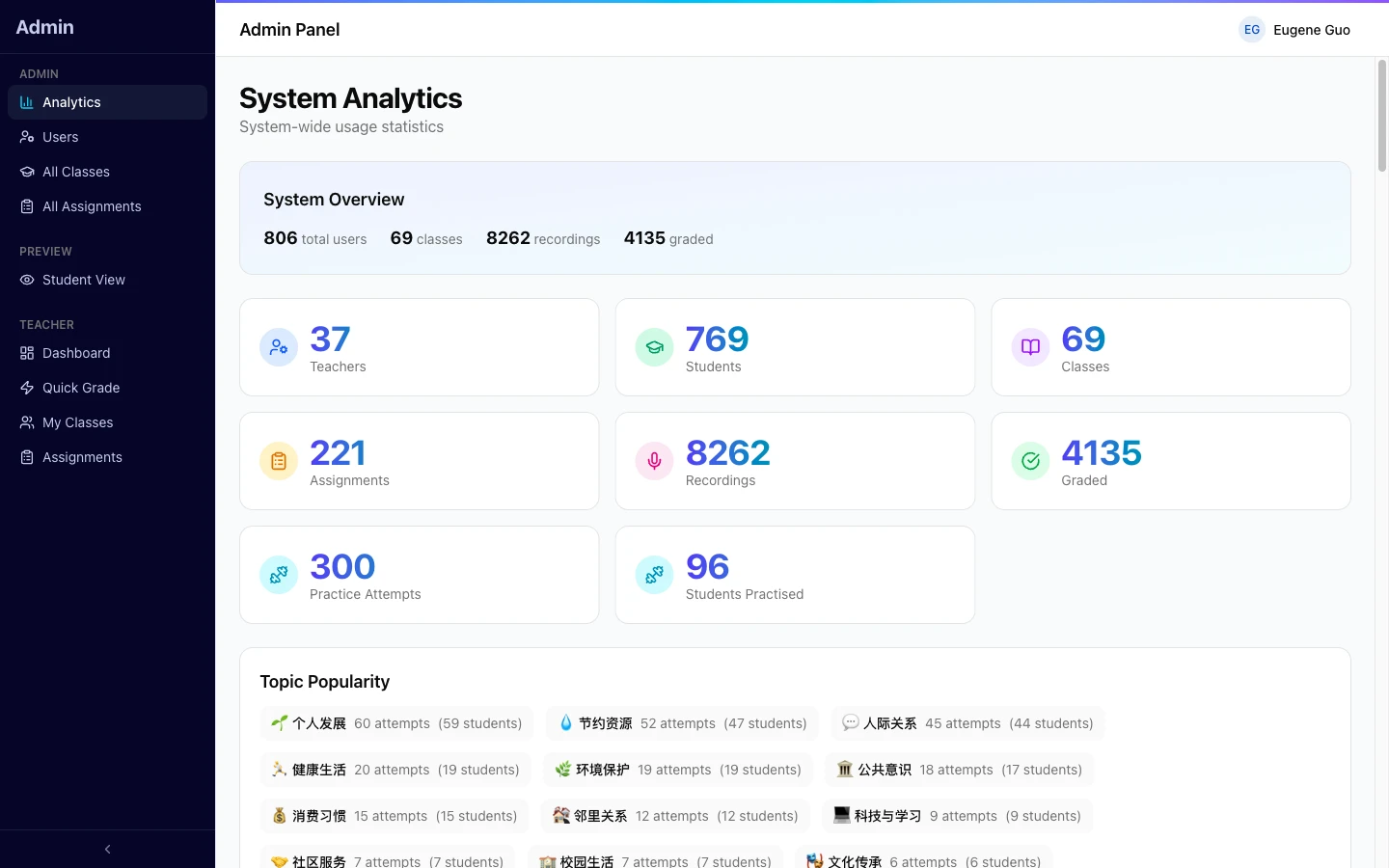
Task: Open the Eugene Guo account menu
Action: point(1294,30)
